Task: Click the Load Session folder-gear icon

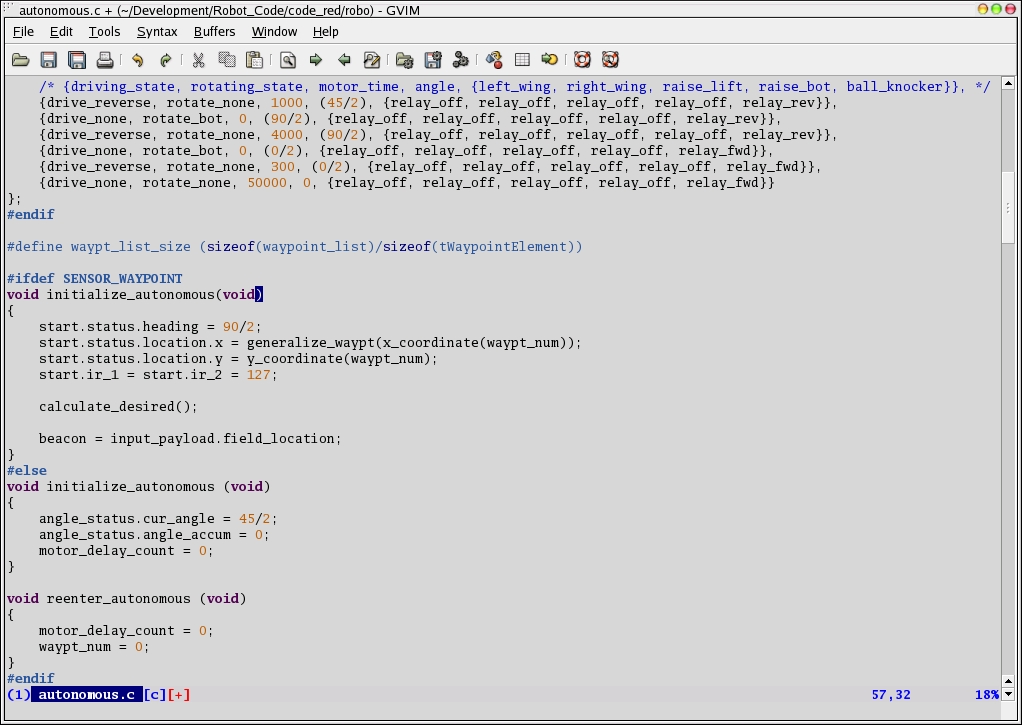Action: 405,60
